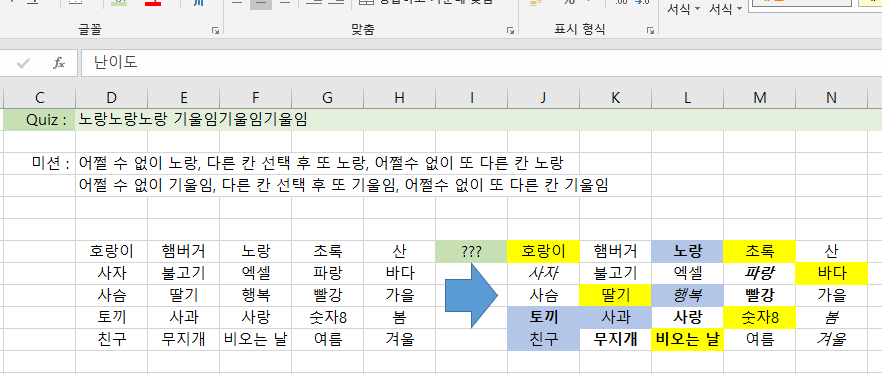Select blue italic '행복' cell in column L
882x374 pixels.
click(x=687, y=295)
